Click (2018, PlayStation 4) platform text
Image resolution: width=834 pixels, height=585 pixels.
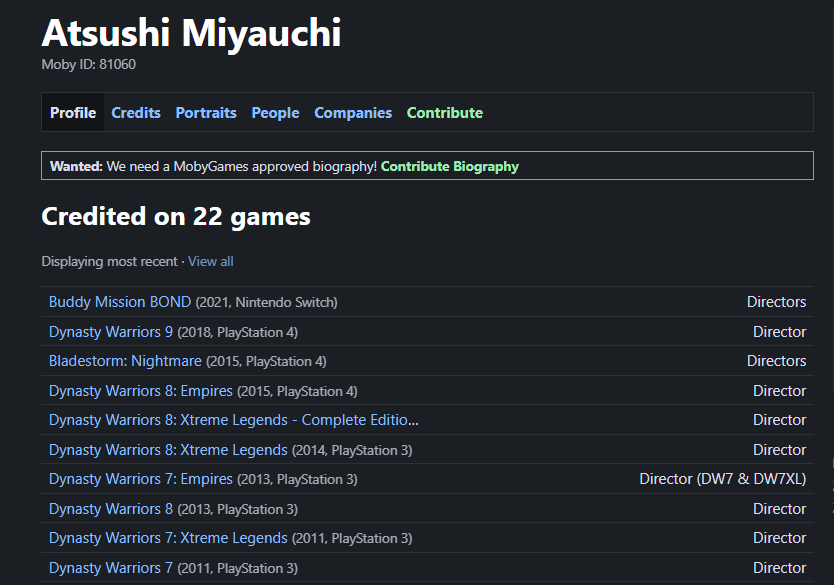pyautogui.click(x=237, y=332)
